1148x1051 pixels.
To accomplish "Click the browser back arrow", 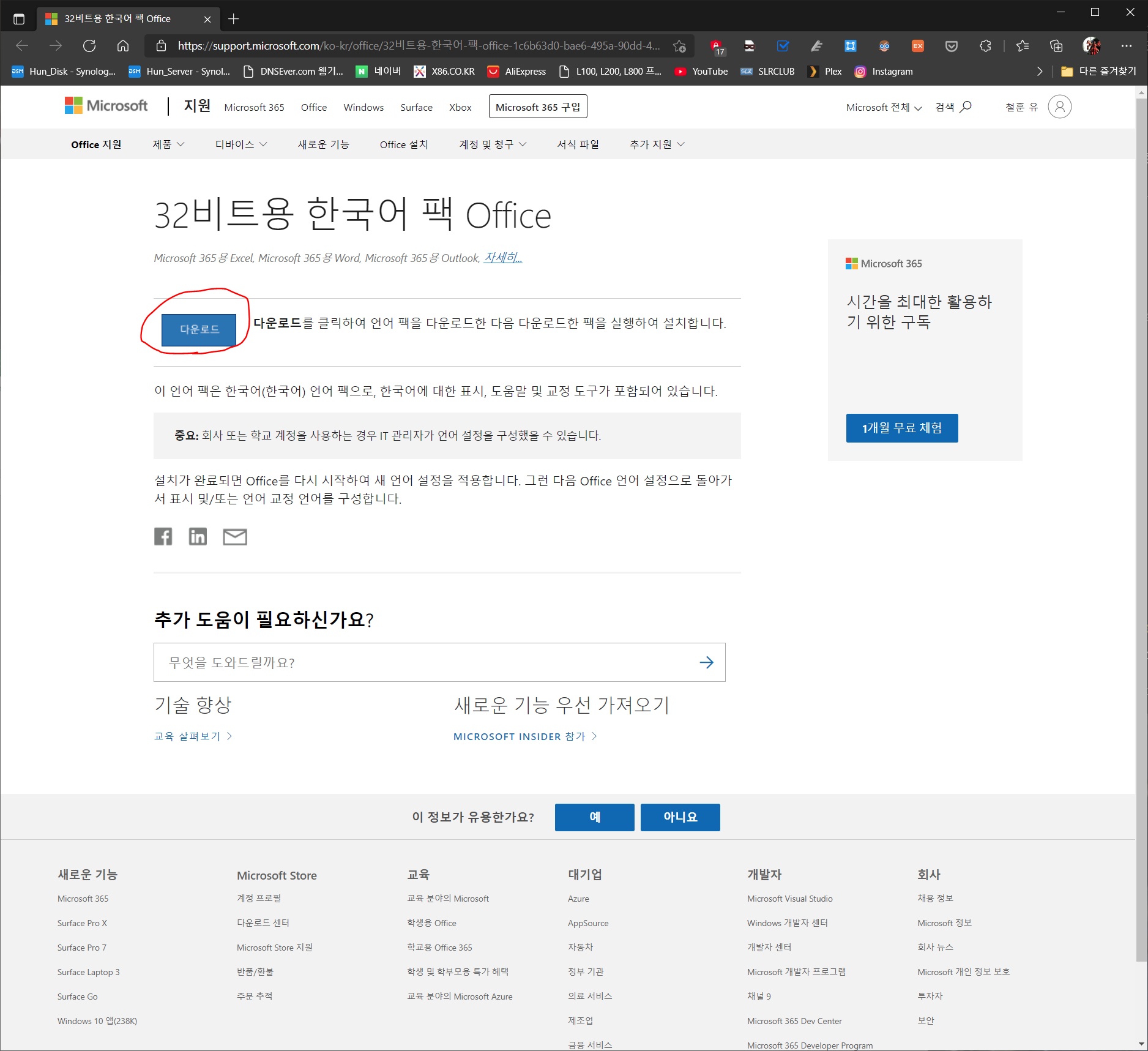I will 22,46.
